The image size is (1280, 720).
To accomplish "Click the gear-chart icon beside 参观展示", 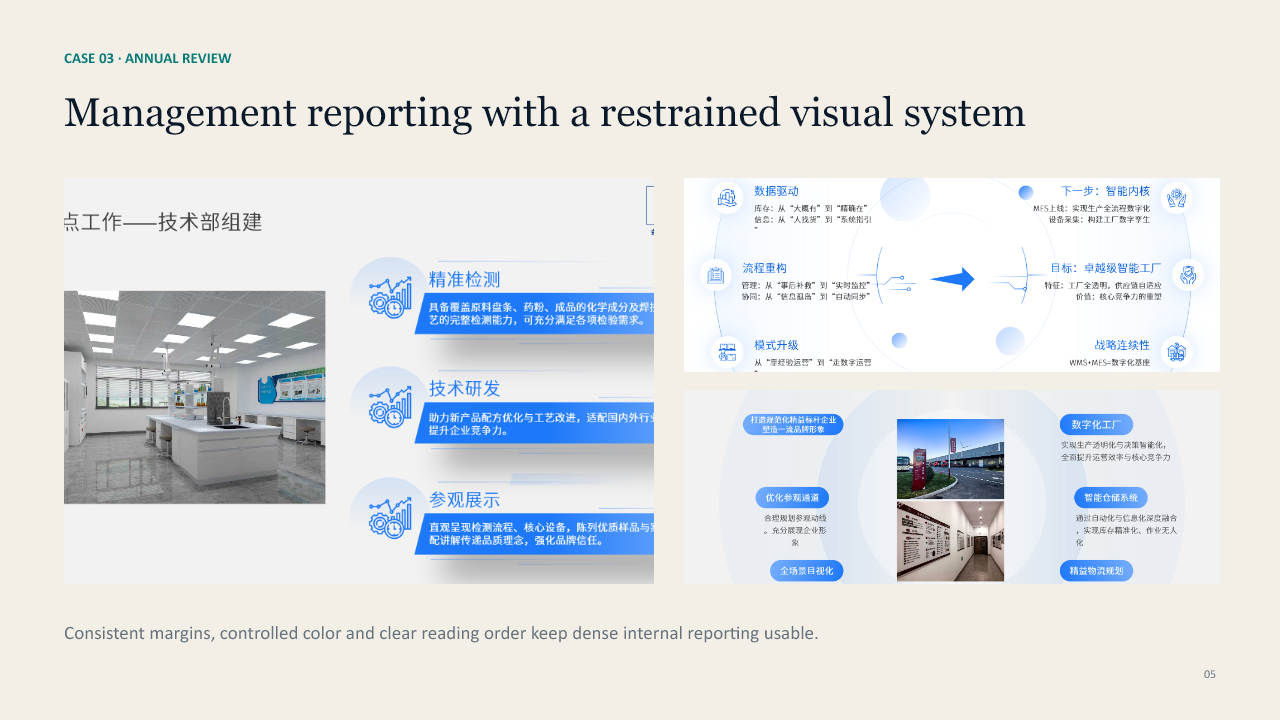I will coord(390,516).
